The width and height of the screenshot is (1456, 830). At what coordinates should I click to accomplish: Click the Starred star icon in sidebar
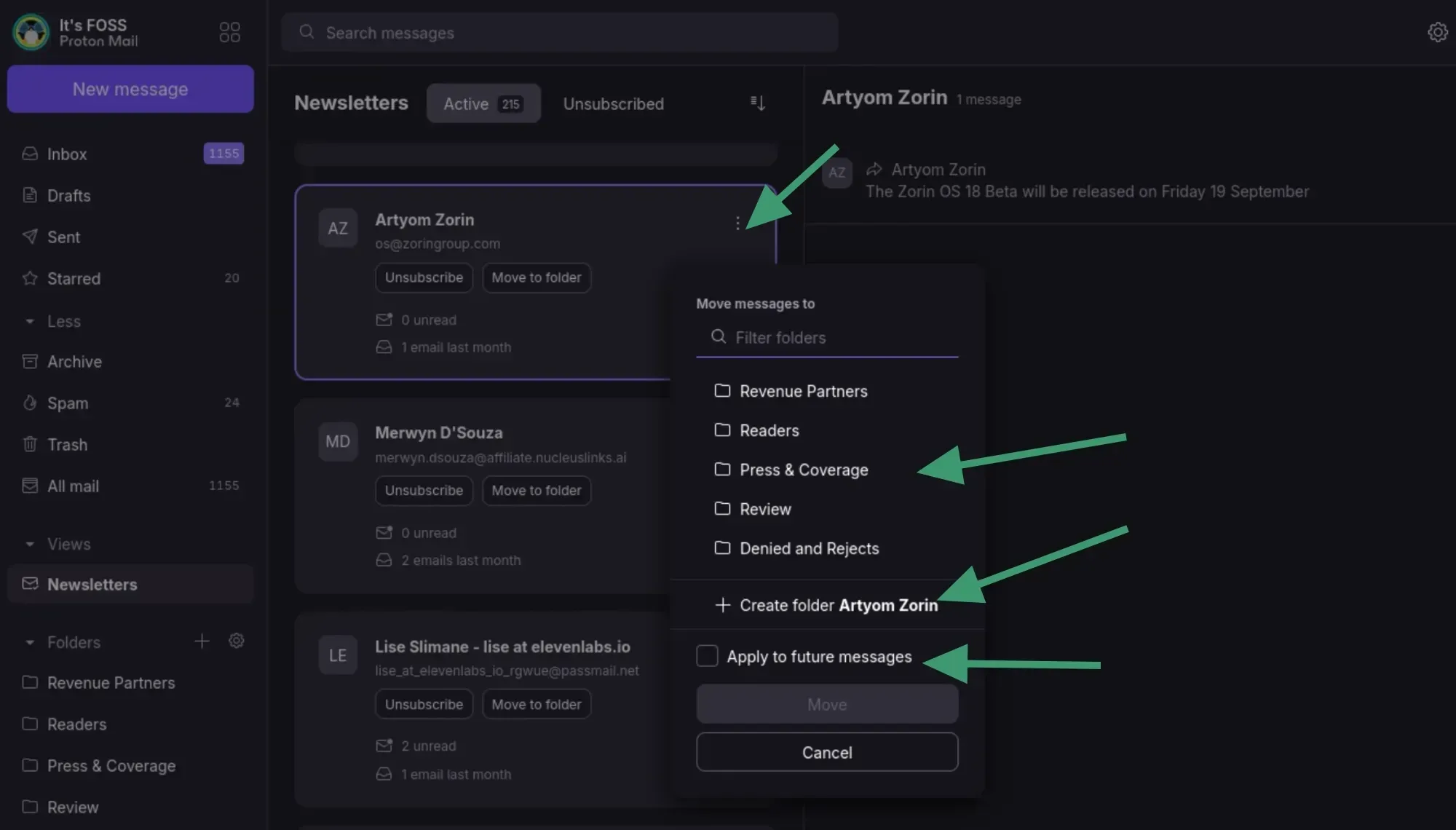point(30,278)
